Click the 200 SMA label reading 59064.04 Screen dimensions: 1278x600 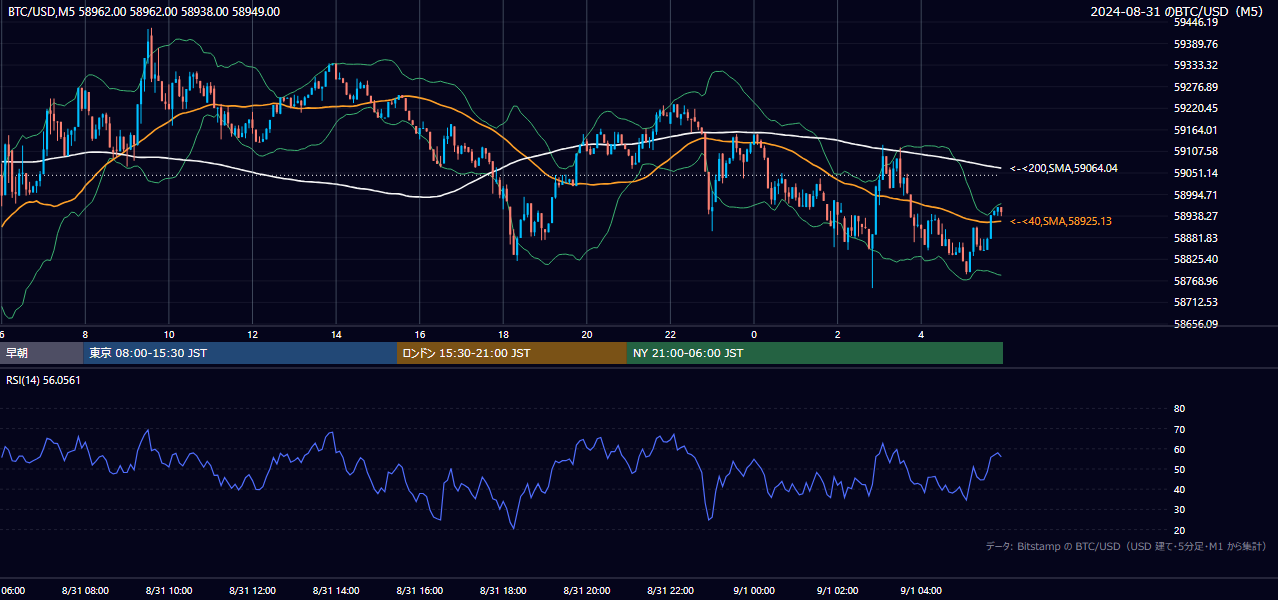(1064, 169)
